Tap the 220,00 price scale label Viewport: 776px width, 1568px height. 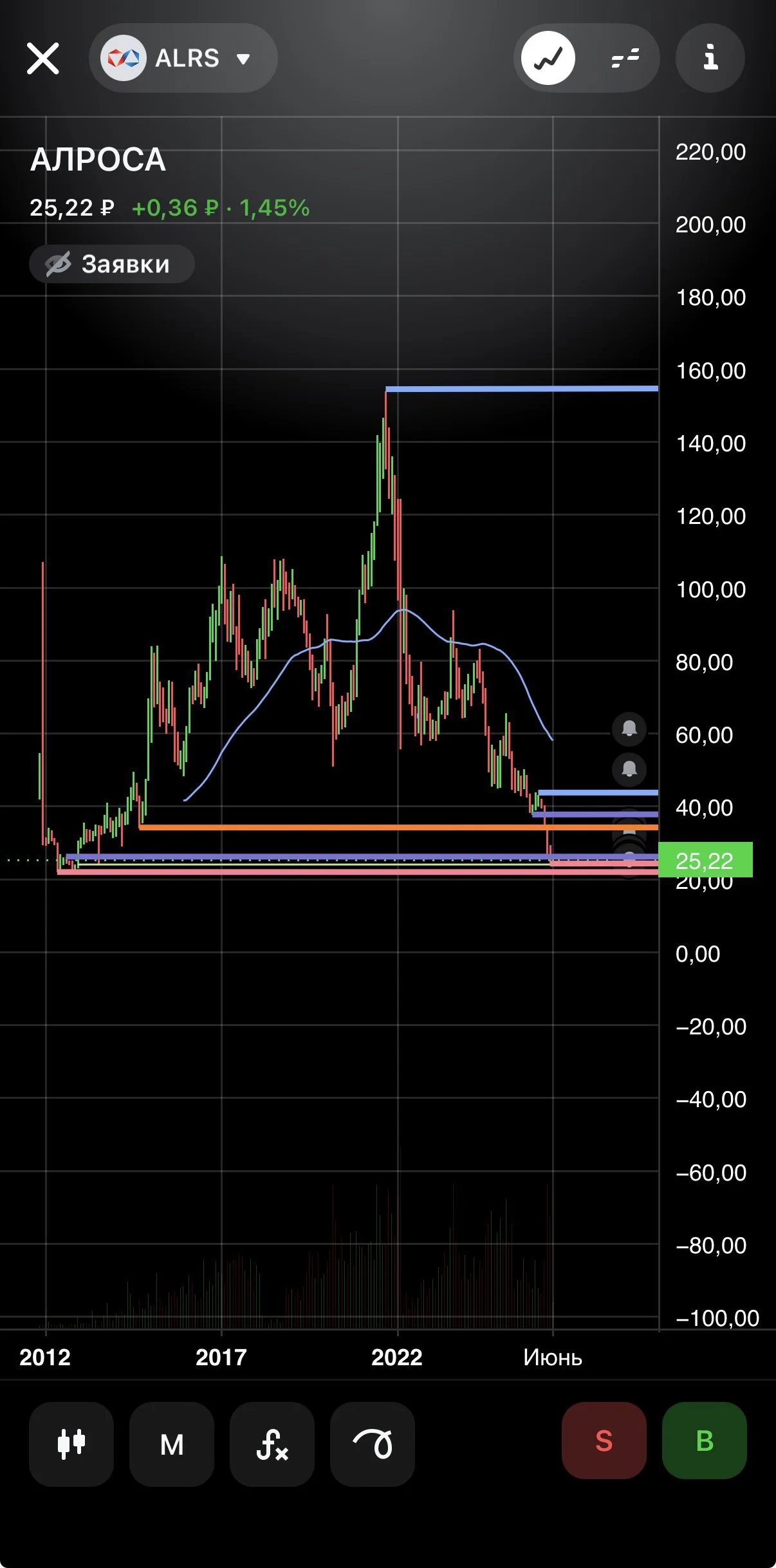[x=710, y=152]
